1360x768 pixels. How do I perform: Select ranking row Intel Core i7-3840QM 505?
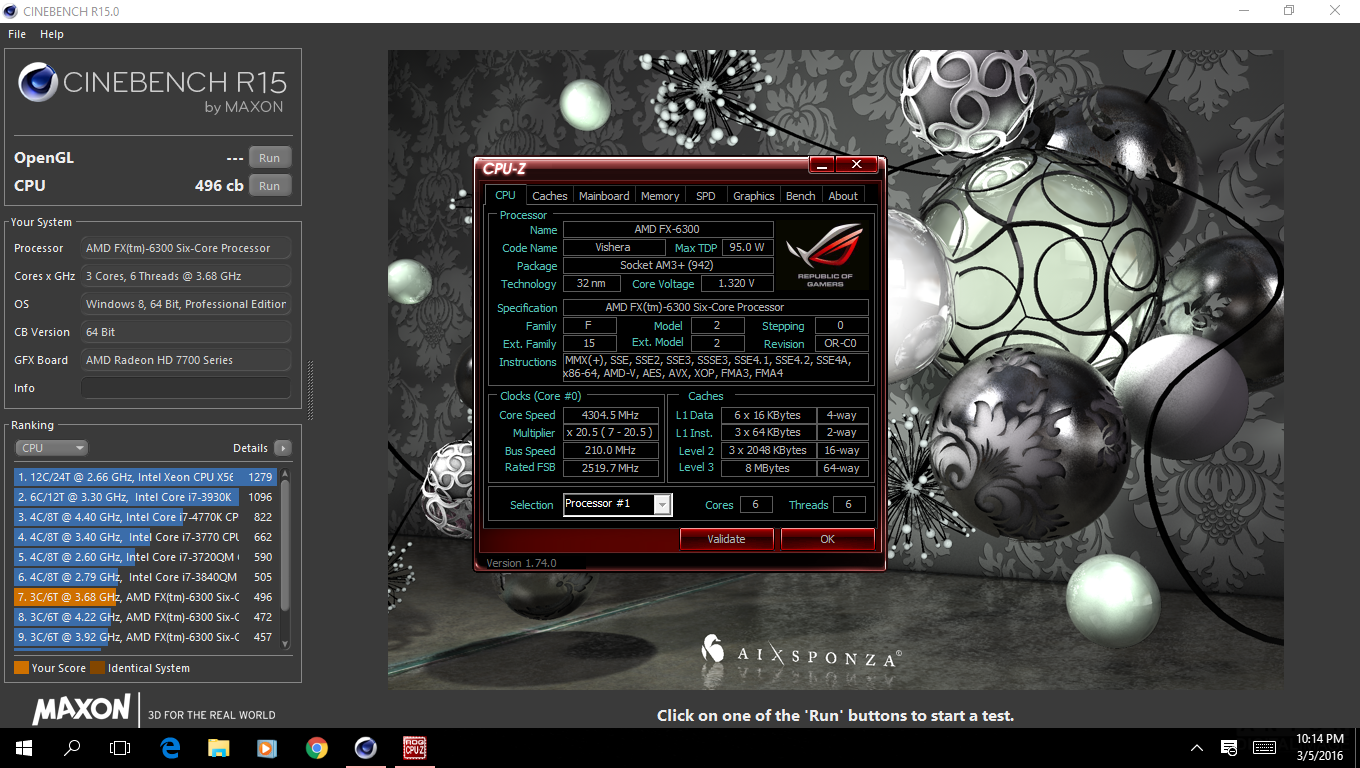tap(145, 577)
